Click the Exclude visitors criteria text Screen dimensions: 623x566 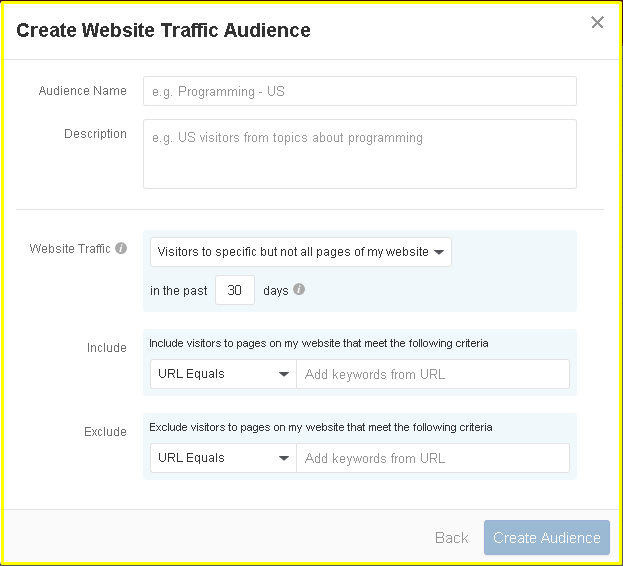pos(321,427)
